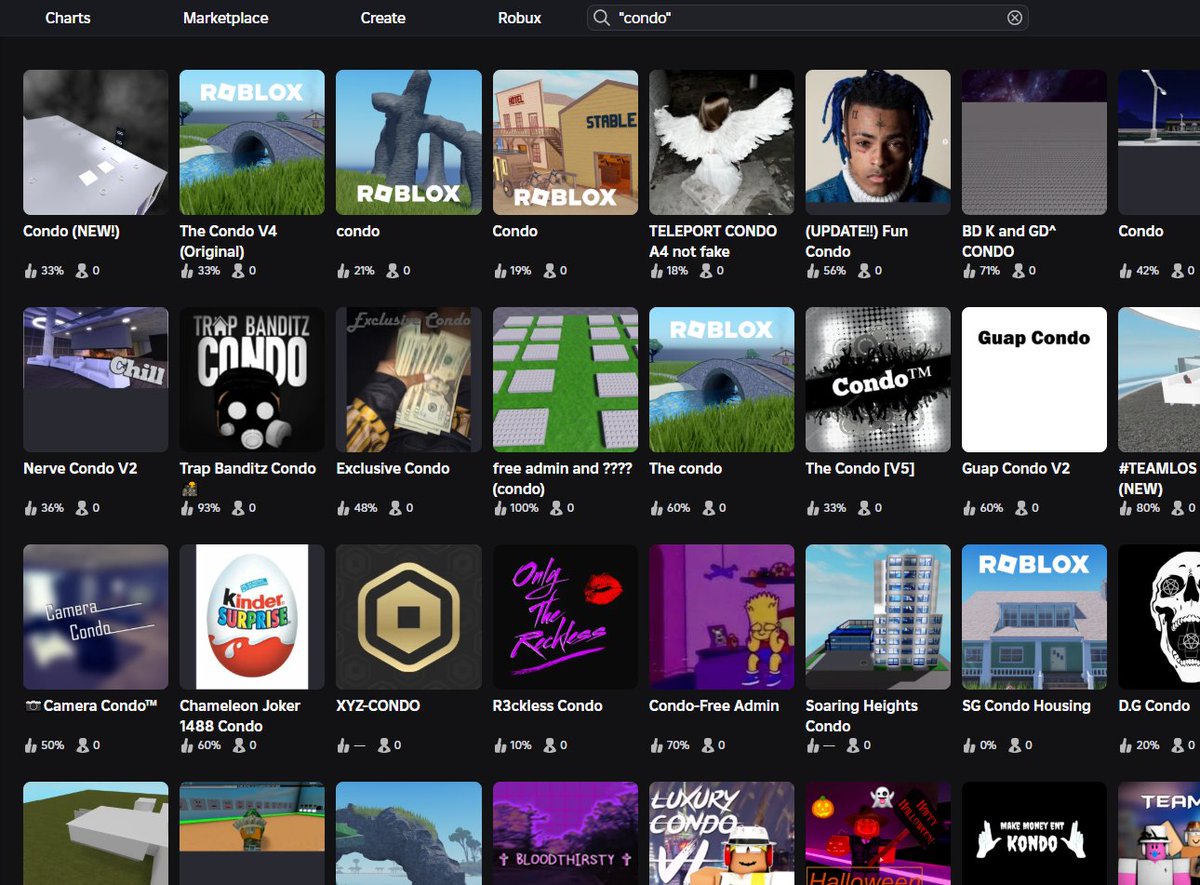This screenshot has width=1200, height=885.
Task: Open the XYZ-CONDO Robux logo thumbnail
Action: [409, 617]
